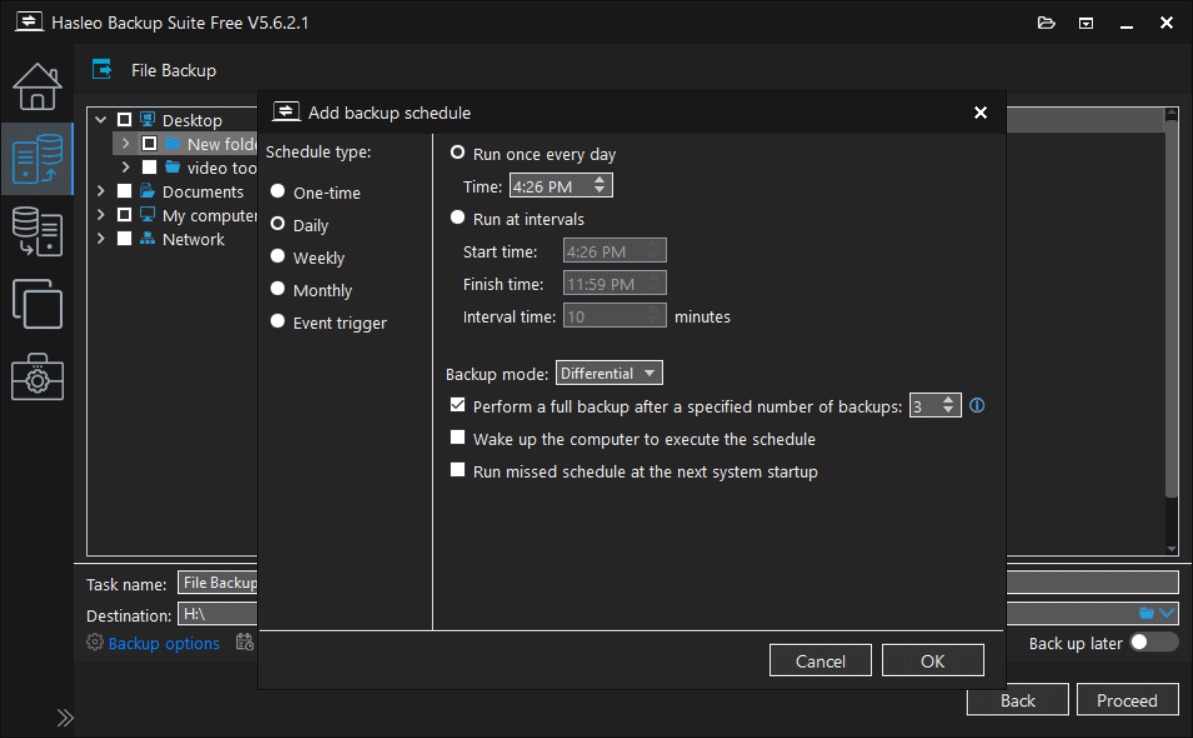
Task: Confirm the schedule with OK
Action: pos(932,660)
